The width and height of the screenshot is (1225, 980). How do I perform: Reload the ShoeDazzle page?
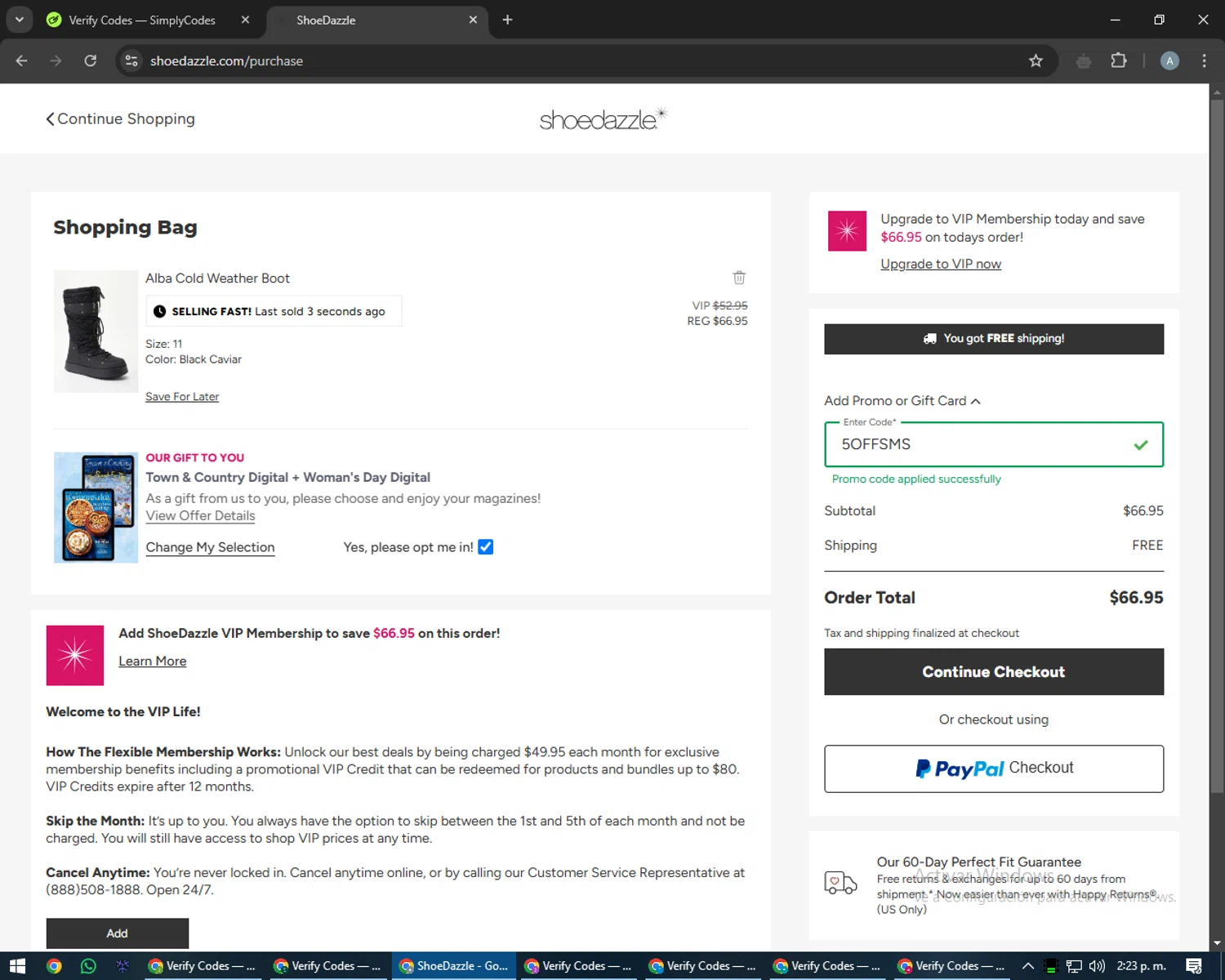(91, 60)
